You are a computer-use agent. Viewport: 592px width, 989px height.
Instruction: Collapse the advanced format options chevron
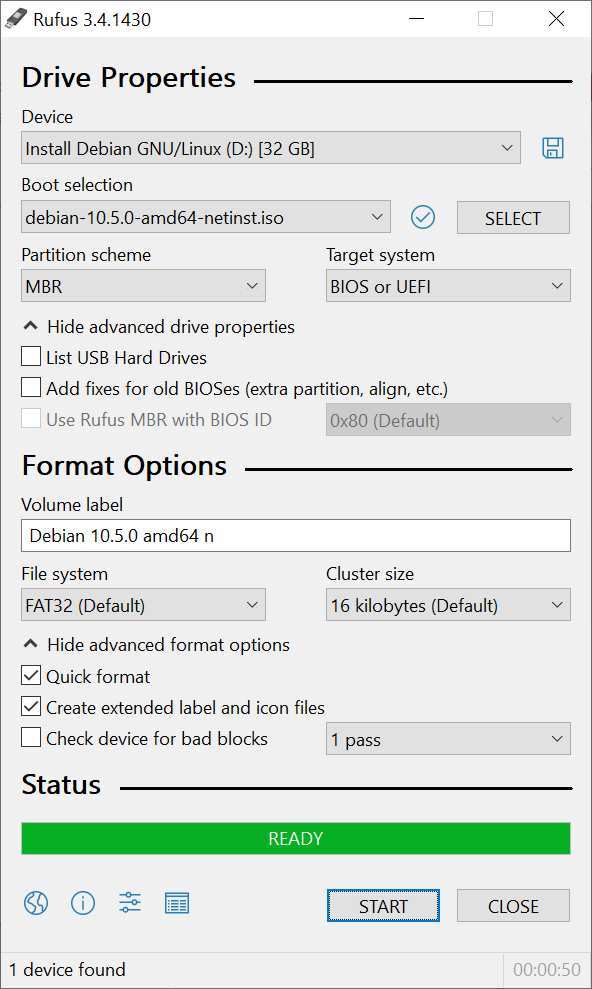[30, 644]
